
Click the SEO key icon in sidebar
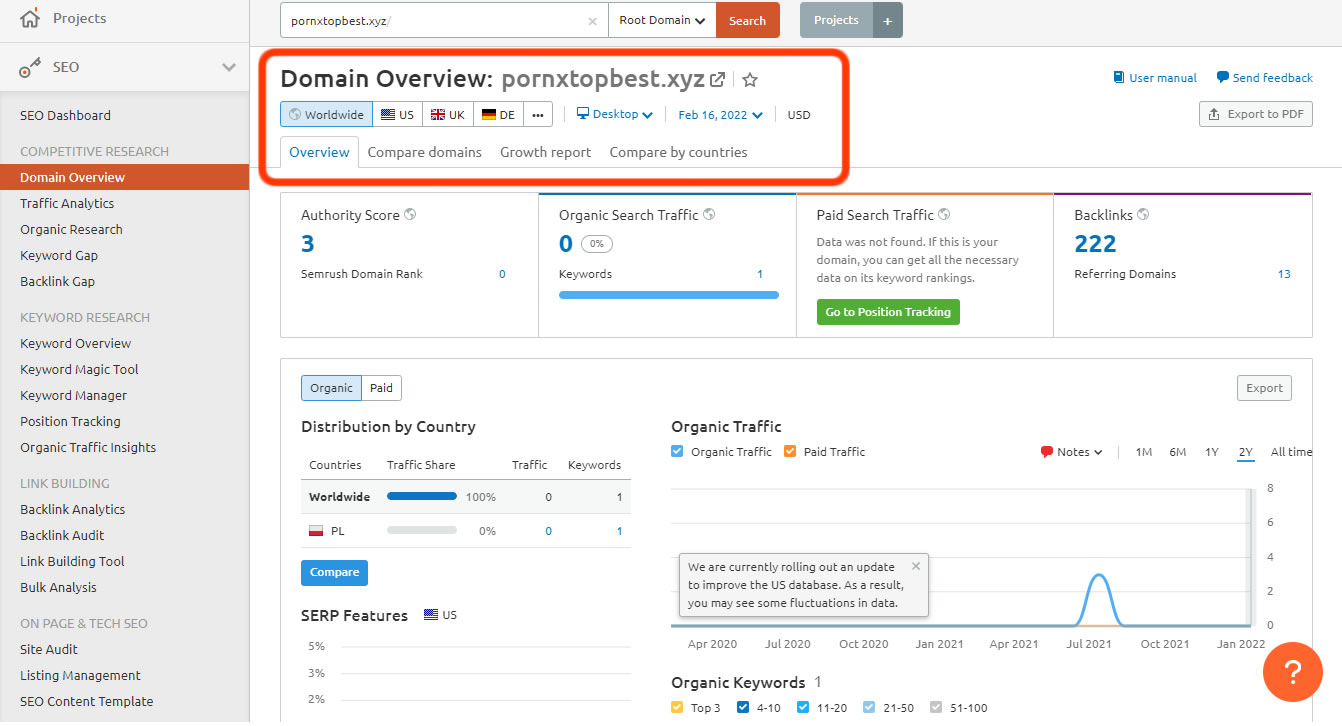(x=31, y=67)
